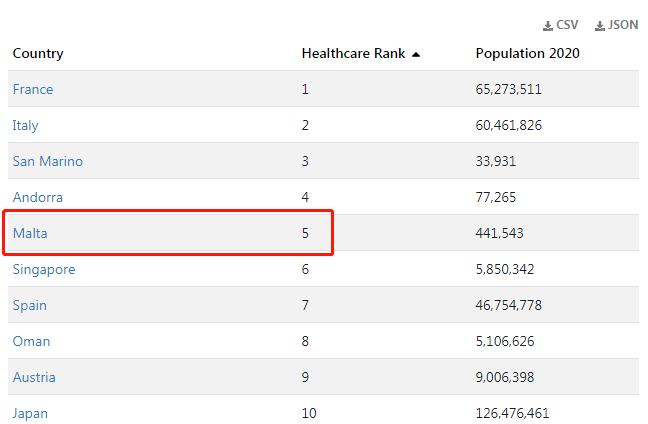The width and height of the screenshot is (648, 424).
Task: Open the Japan country link
Action: pos(30,413)
